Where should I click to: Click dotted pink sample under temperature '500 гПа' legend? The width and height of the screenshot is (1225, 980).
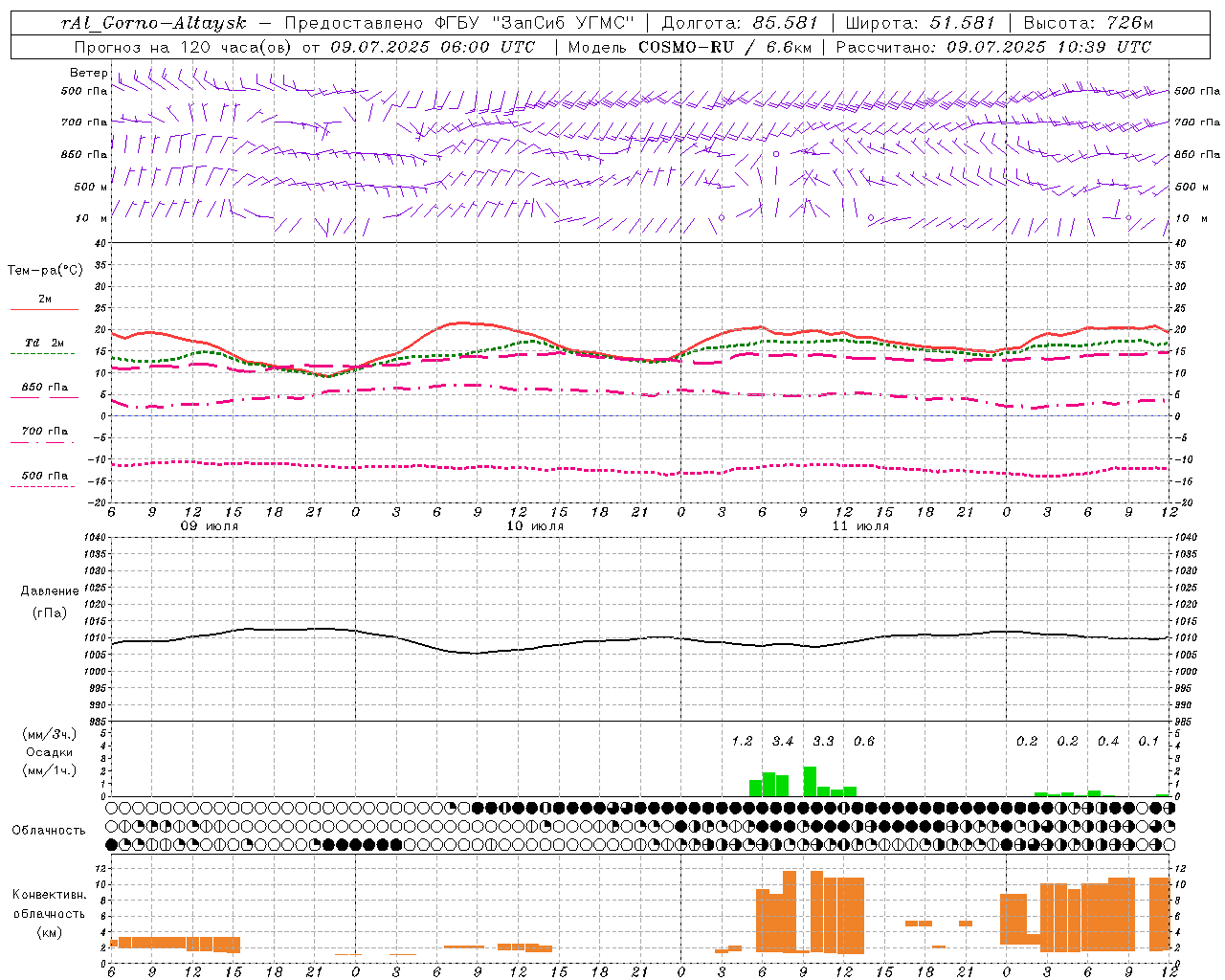click(42, 487)
